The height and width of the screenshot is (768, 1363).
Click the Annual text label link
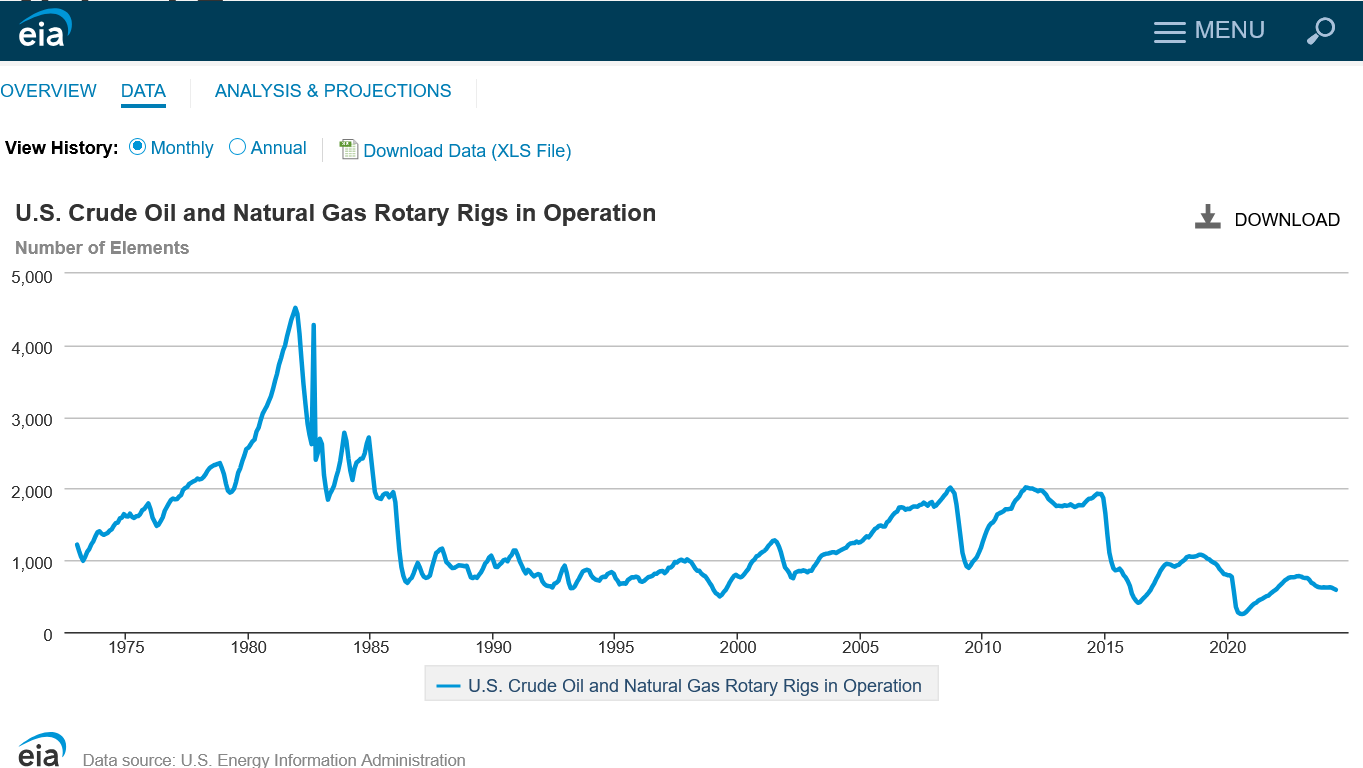pyautogui.click(x=278, y=148)
